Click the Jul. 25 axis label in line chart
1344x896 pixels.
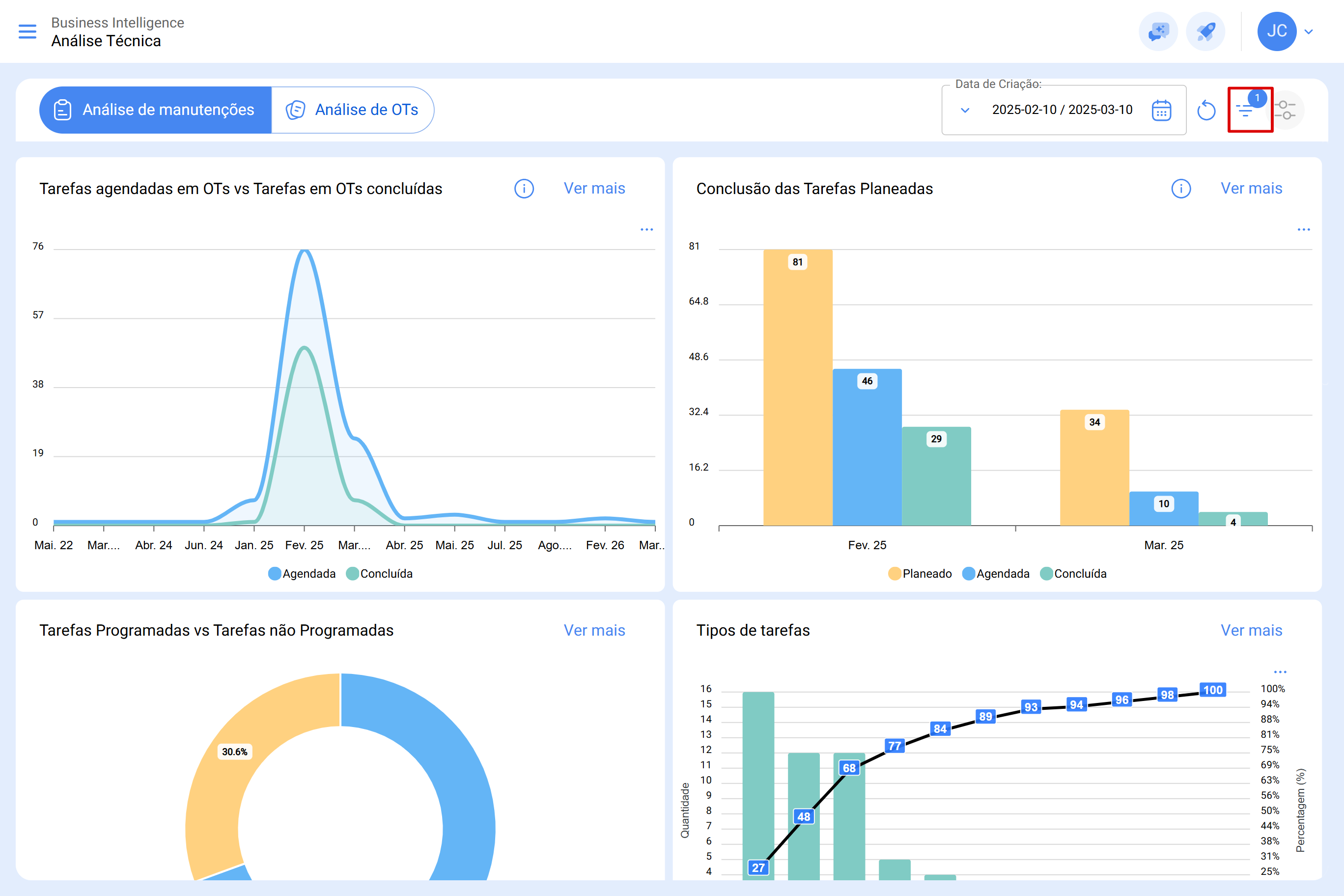[504, 545]
